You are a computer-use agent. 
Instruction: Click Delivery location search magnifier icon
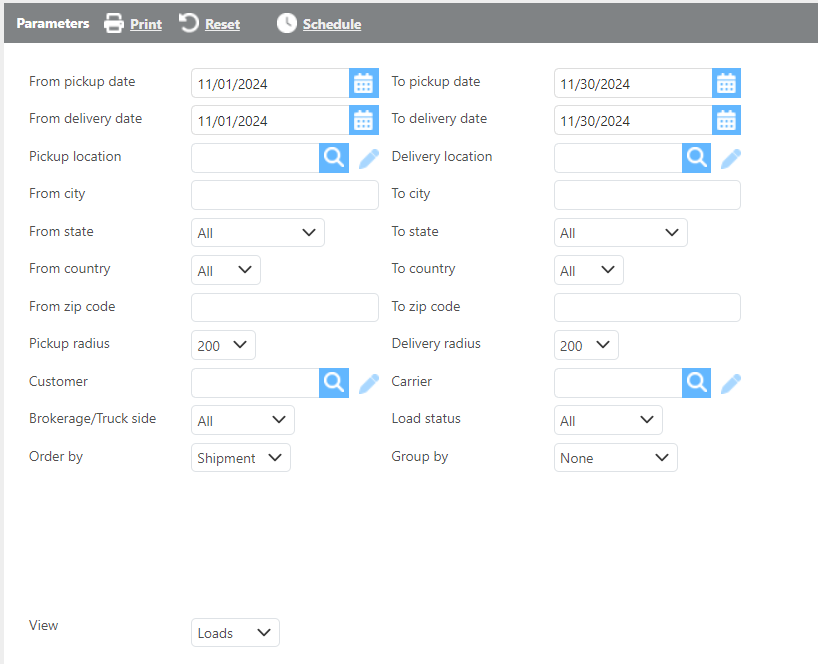coord(697,158)
